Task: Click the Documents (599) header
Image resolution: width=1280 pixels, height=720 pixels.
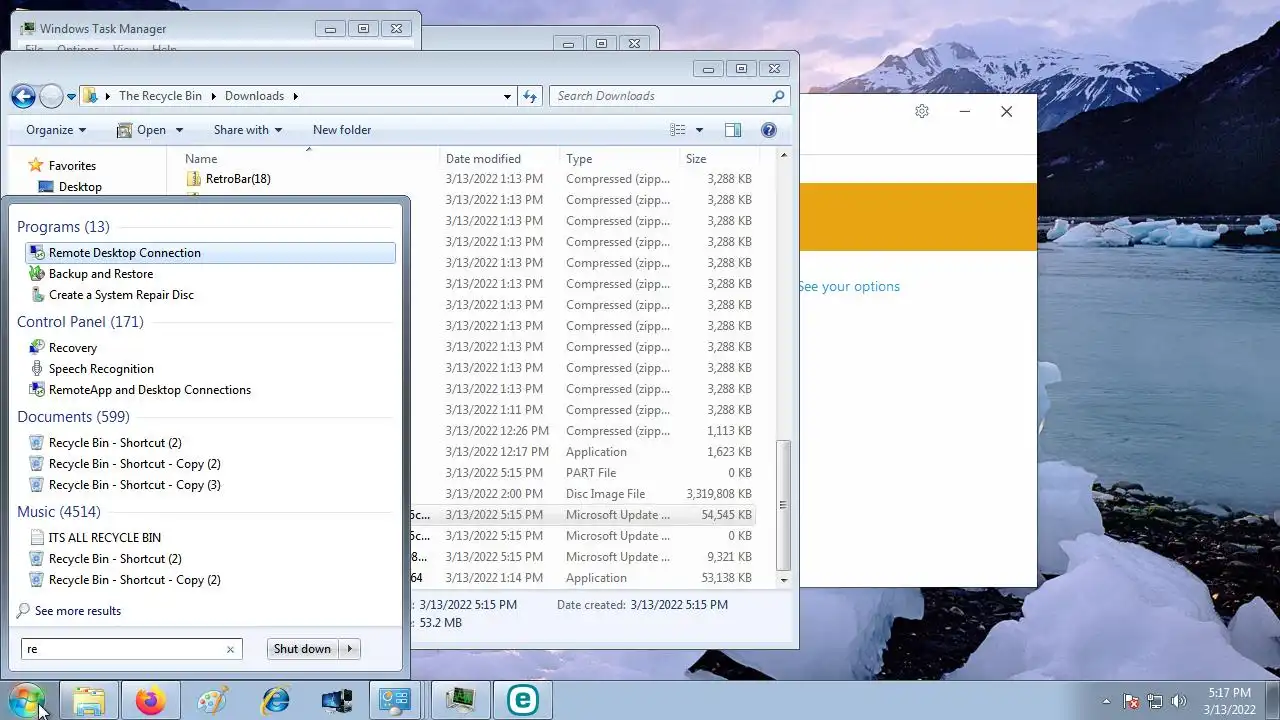Action: 73,417
